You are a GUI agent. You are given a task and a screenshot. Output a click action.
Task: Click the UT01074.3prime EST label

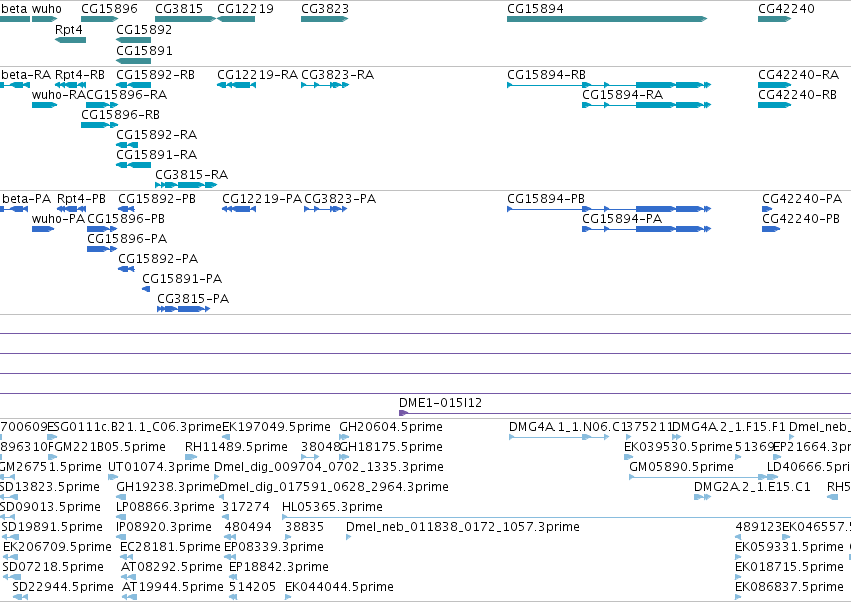tap(158, 467)
